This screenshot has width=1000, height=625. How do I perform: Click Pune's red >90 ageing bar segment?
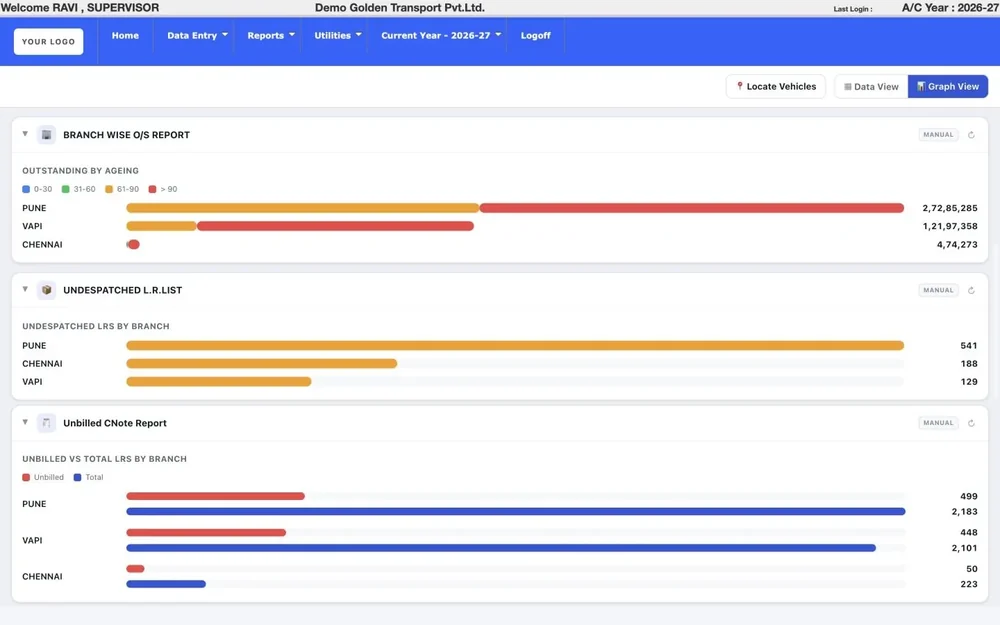coord(692,208)
